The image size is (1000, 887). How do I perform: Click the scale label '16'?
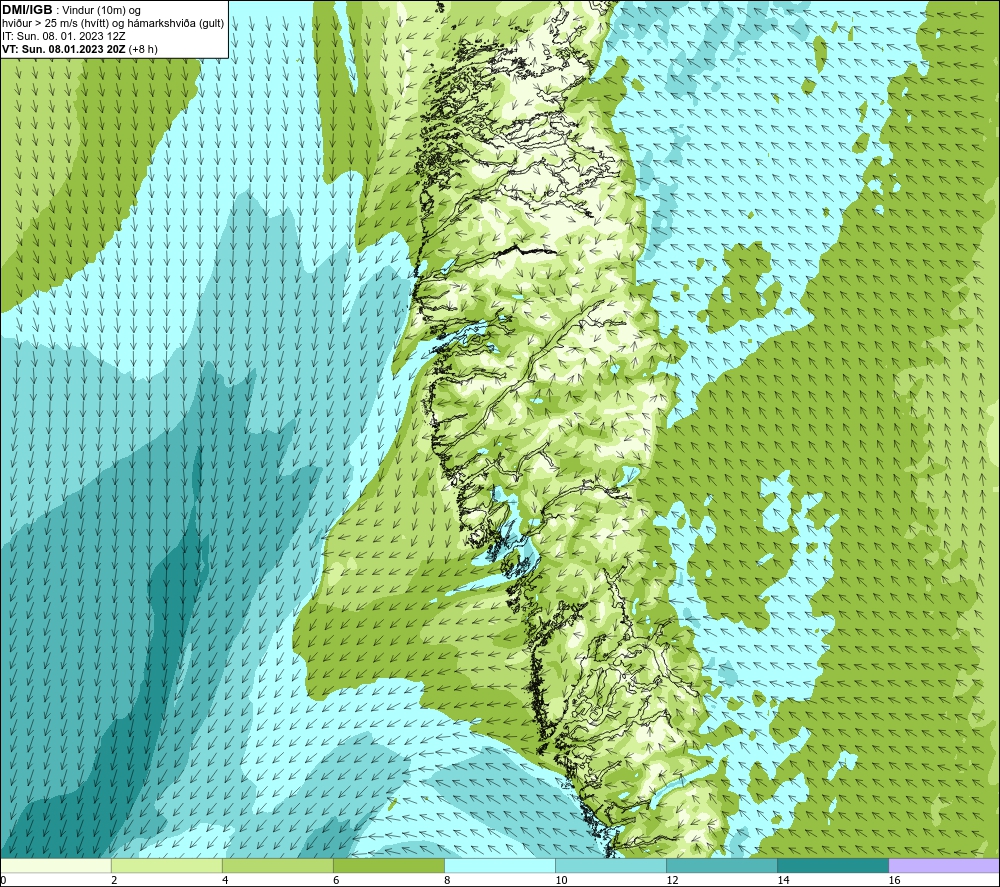coord(894,881)
